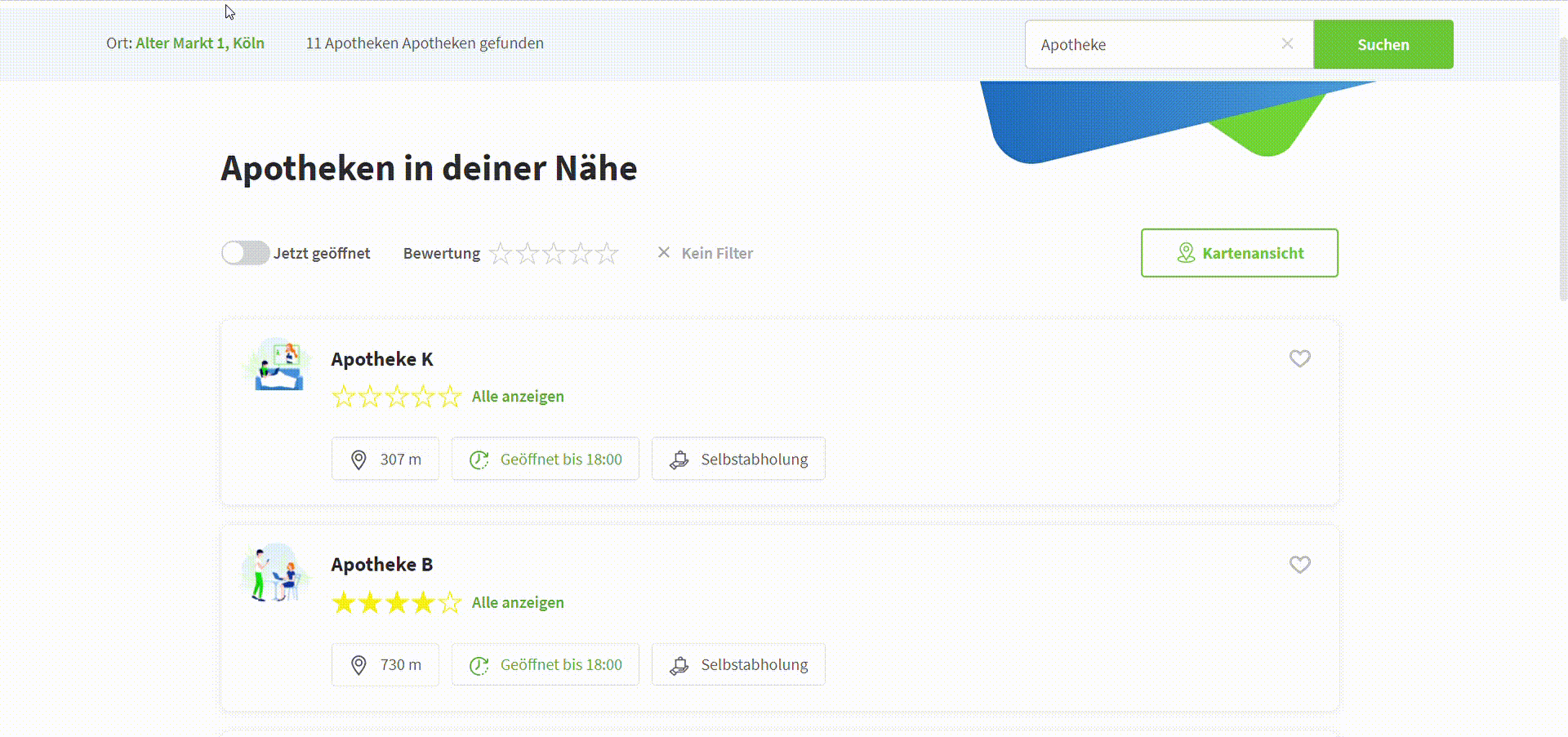Clear the Apotheke search field
The image size is (1568, 737).
[x=1287, y=44]
